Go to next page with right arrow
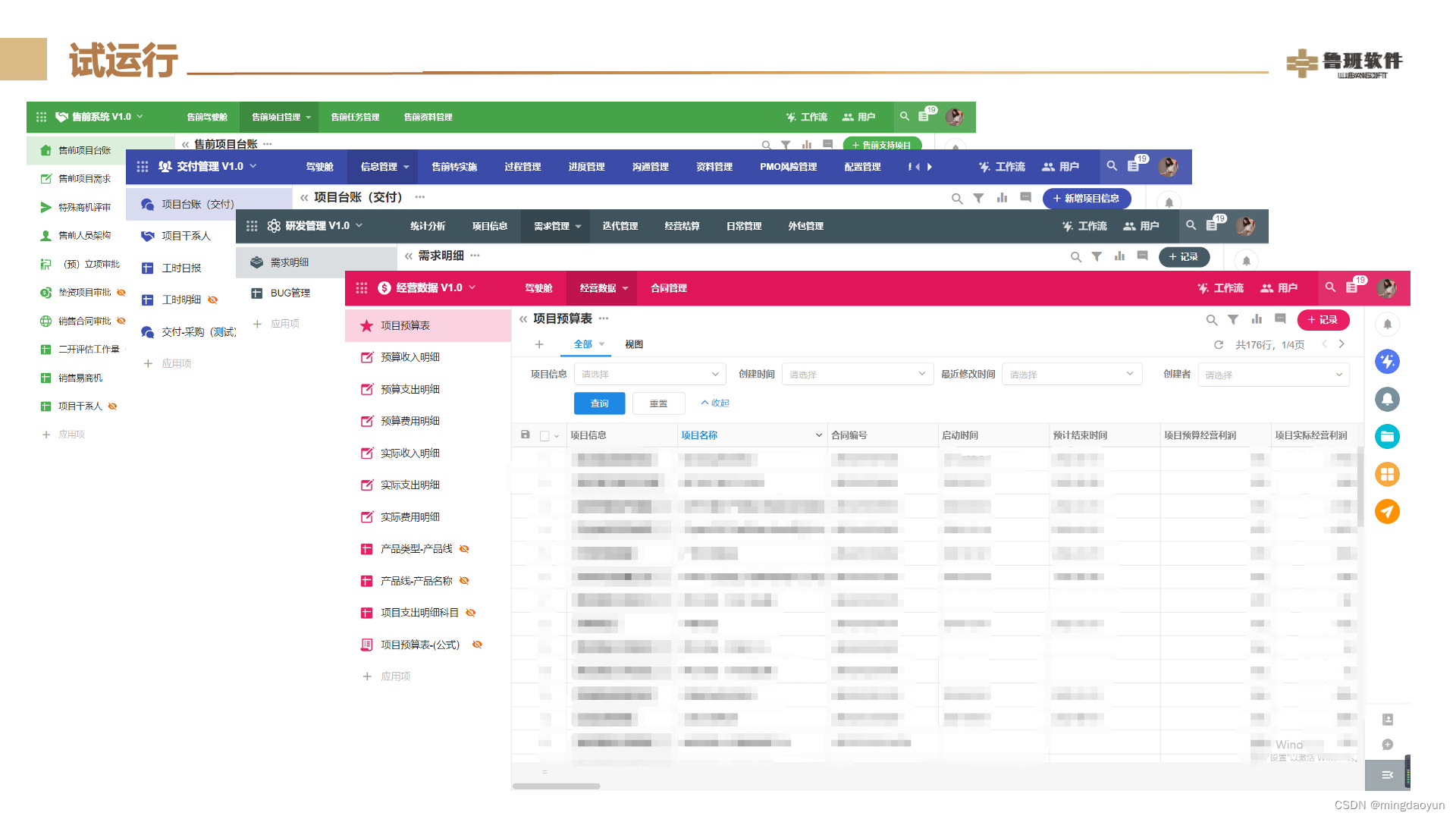 (1341, 344)
